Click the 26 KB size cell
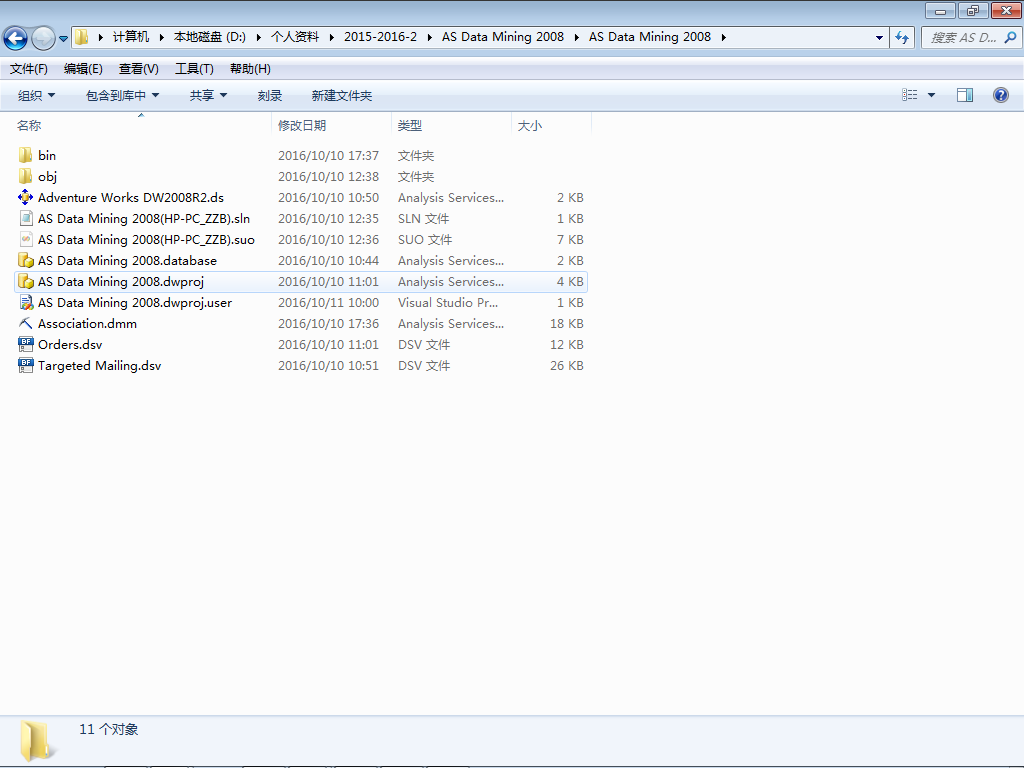The width and height of the screenshot is (1024, 768). (566, 365)
